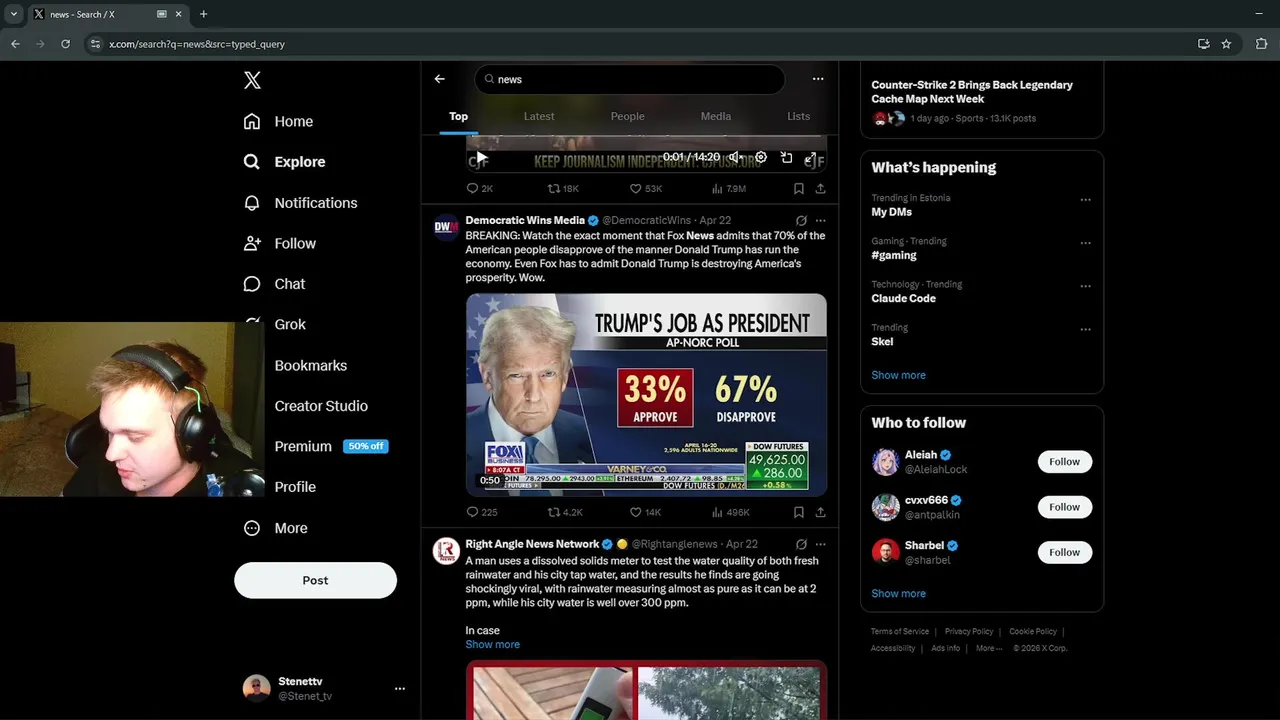This screenshot has height=720, width=1280.
Task: Expand Right Angle News post text
Action: (492, 644)
